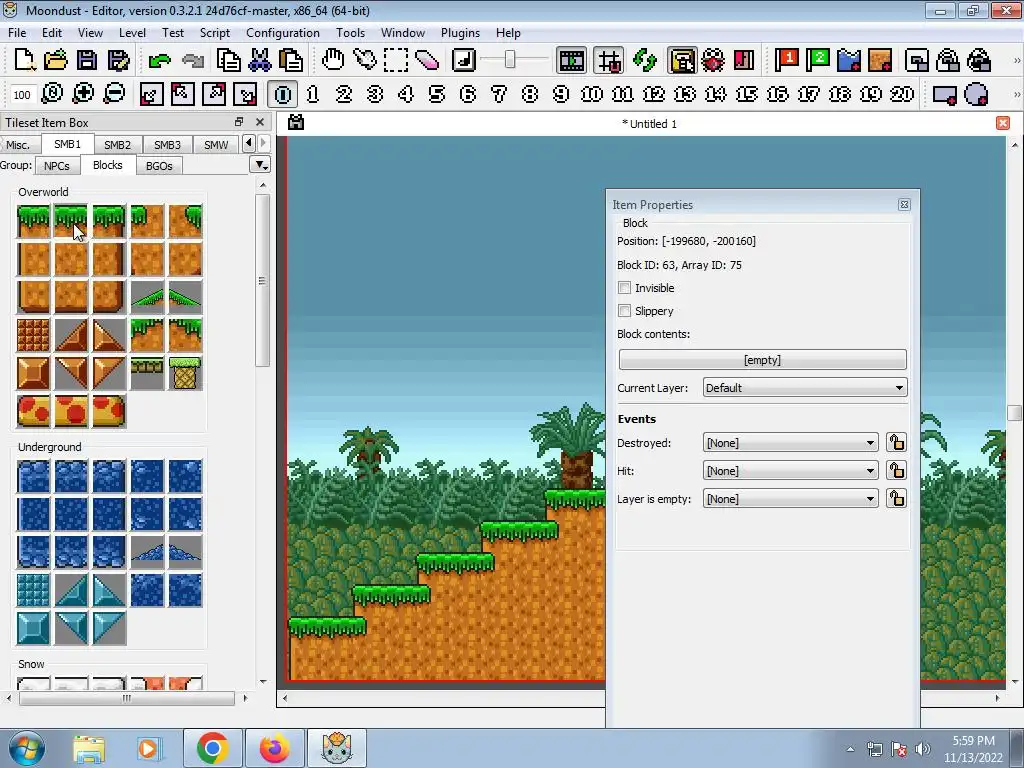Viewport: 1024px width, 768px height.
Task: Pick the teal underground brick tile
Action: [33, 590]
